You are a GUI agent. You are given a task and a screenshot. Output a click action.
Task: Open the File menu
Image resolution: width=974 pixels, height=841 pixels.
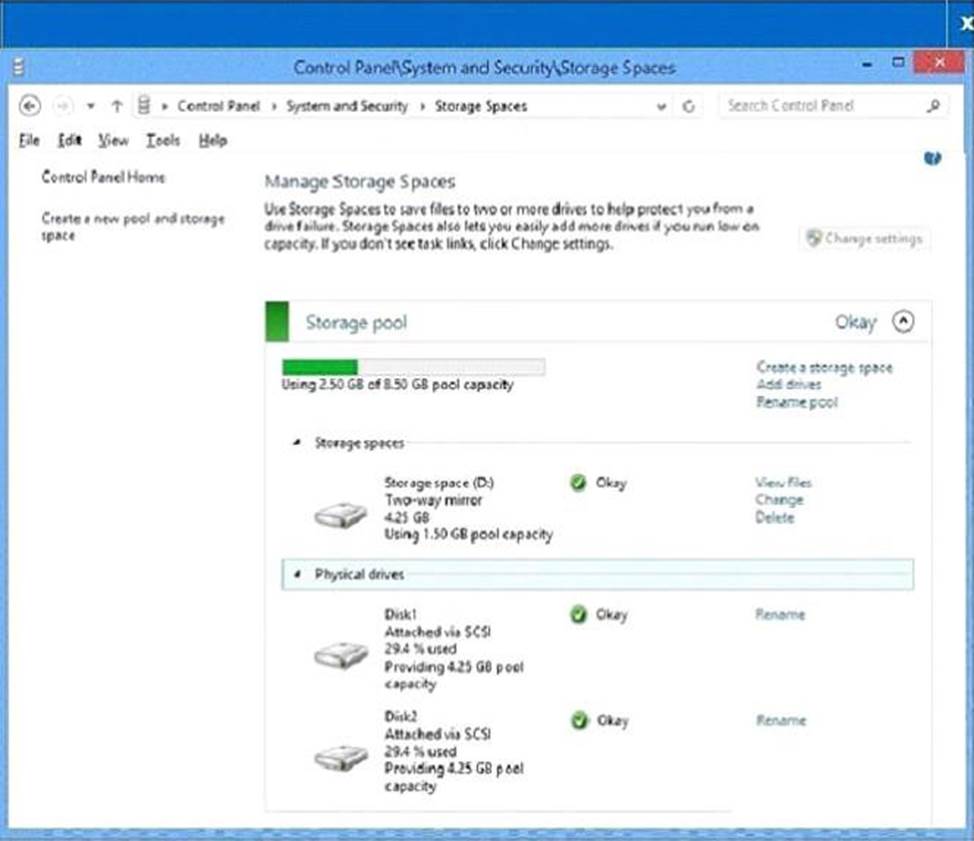click(29, 141)
